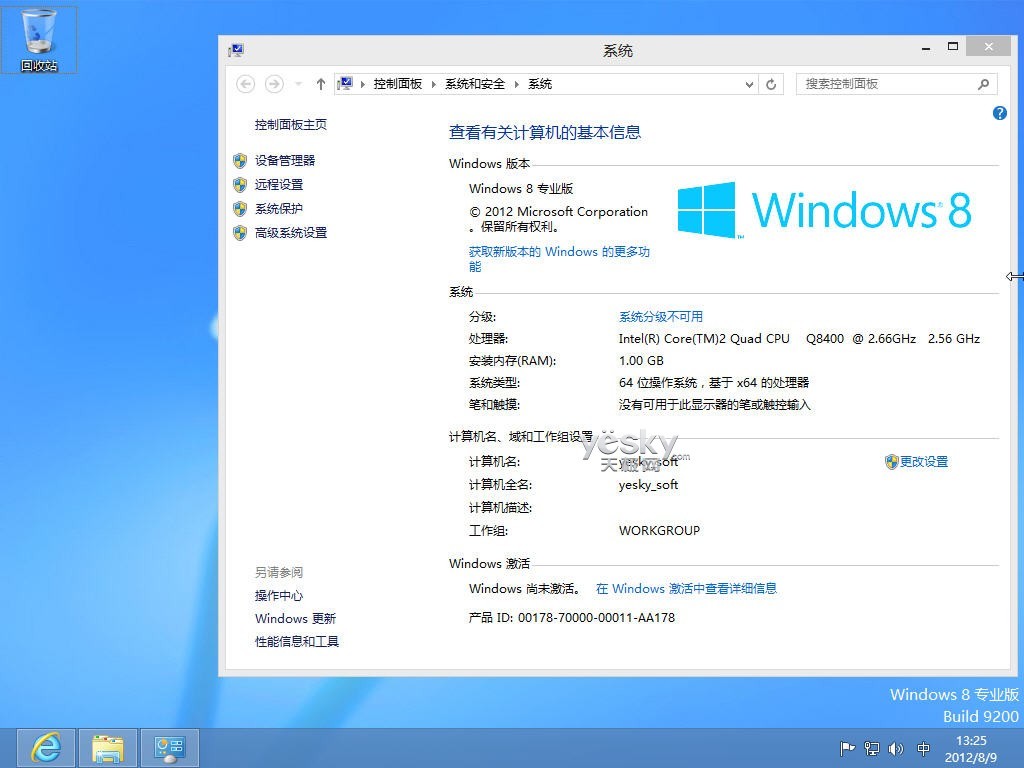The height and width of the screenshot is (768, 1024).
Task: Open Help with the blue question mark
Action: coord(999,113)
